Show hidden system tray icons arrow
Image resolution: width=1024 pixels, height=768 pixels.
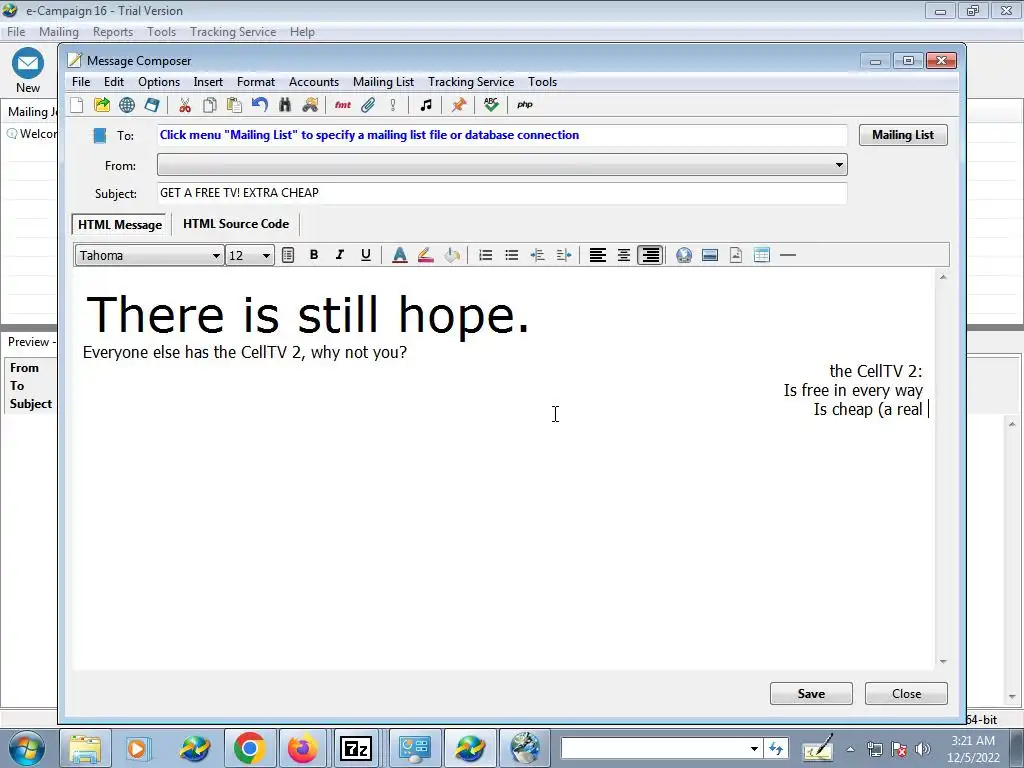tap(850, 749)
